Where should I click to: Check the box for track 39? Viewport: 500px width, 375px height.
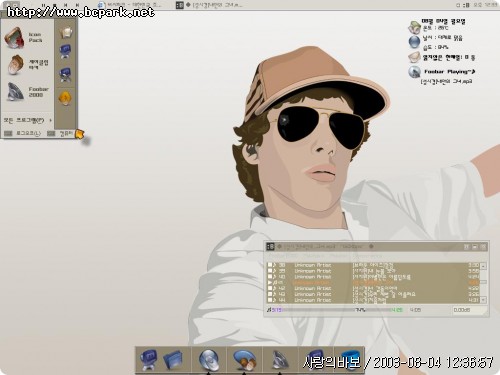(270, 271)
